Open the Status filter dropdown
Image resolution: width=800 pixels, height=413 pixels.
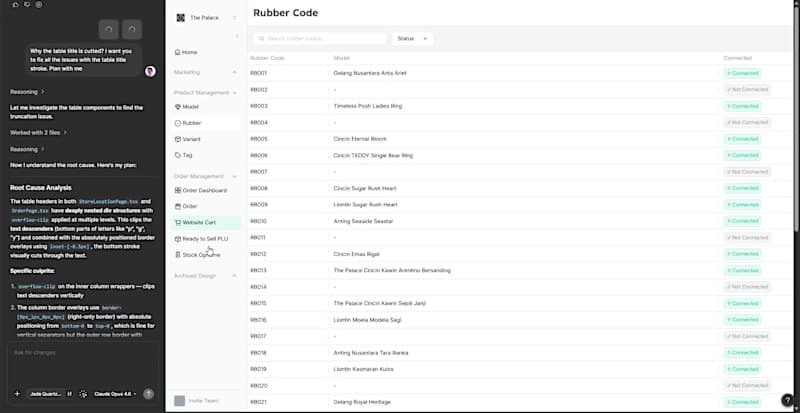(x=413, y=39)
